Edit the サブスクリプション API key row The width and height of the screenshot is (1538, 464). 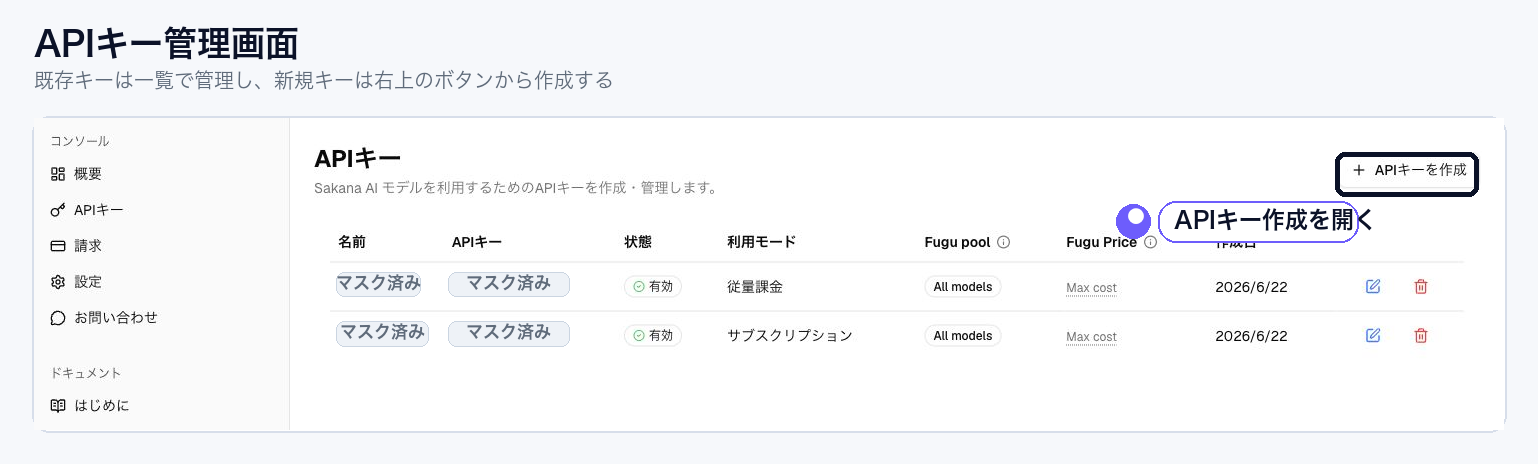(x=1373, y=335)
